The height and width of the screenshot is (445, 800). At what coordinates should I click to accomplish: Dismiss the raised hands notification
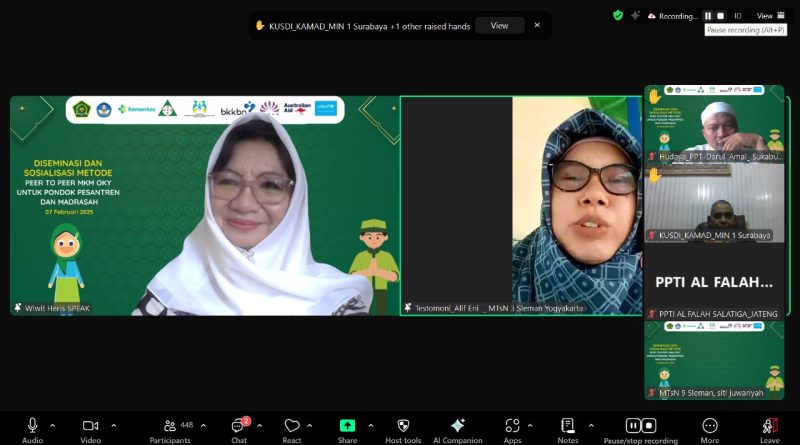tap(537, 25)
